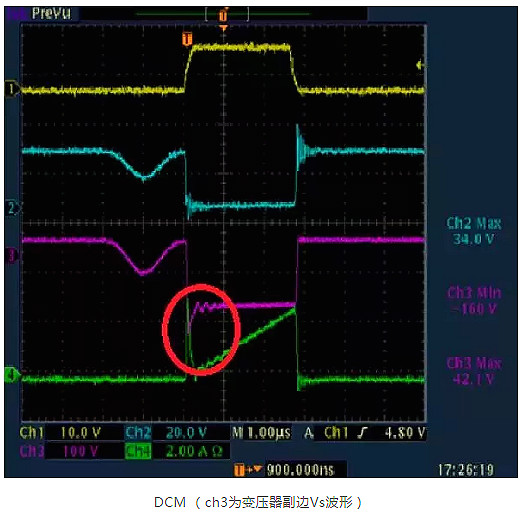Click the trigger source A Ch1 readout
521x512 pixels.
[x=327, y=433]
